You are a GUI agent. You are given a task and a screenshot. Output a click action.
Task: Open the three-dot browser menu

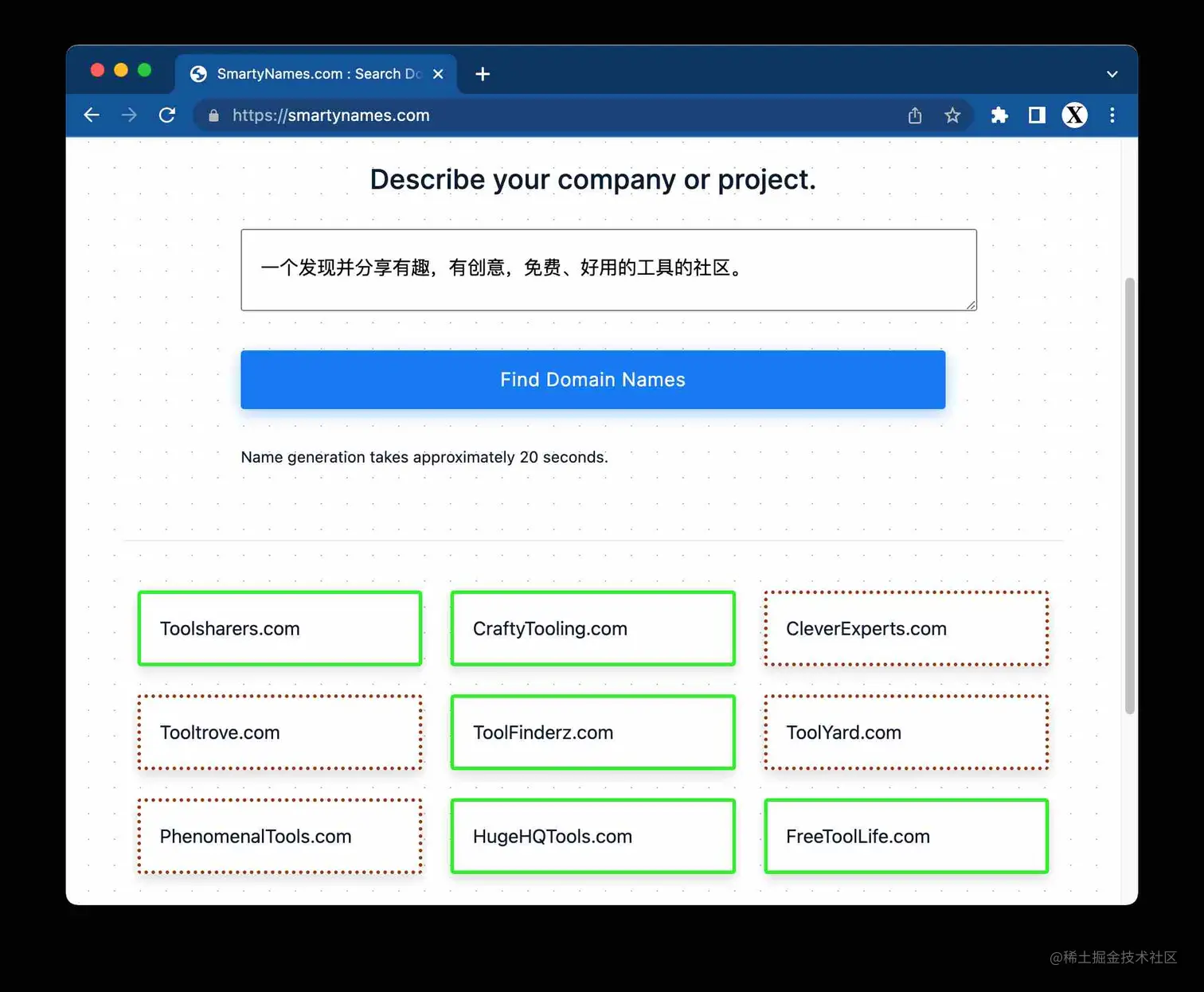tap(1112, 115)
